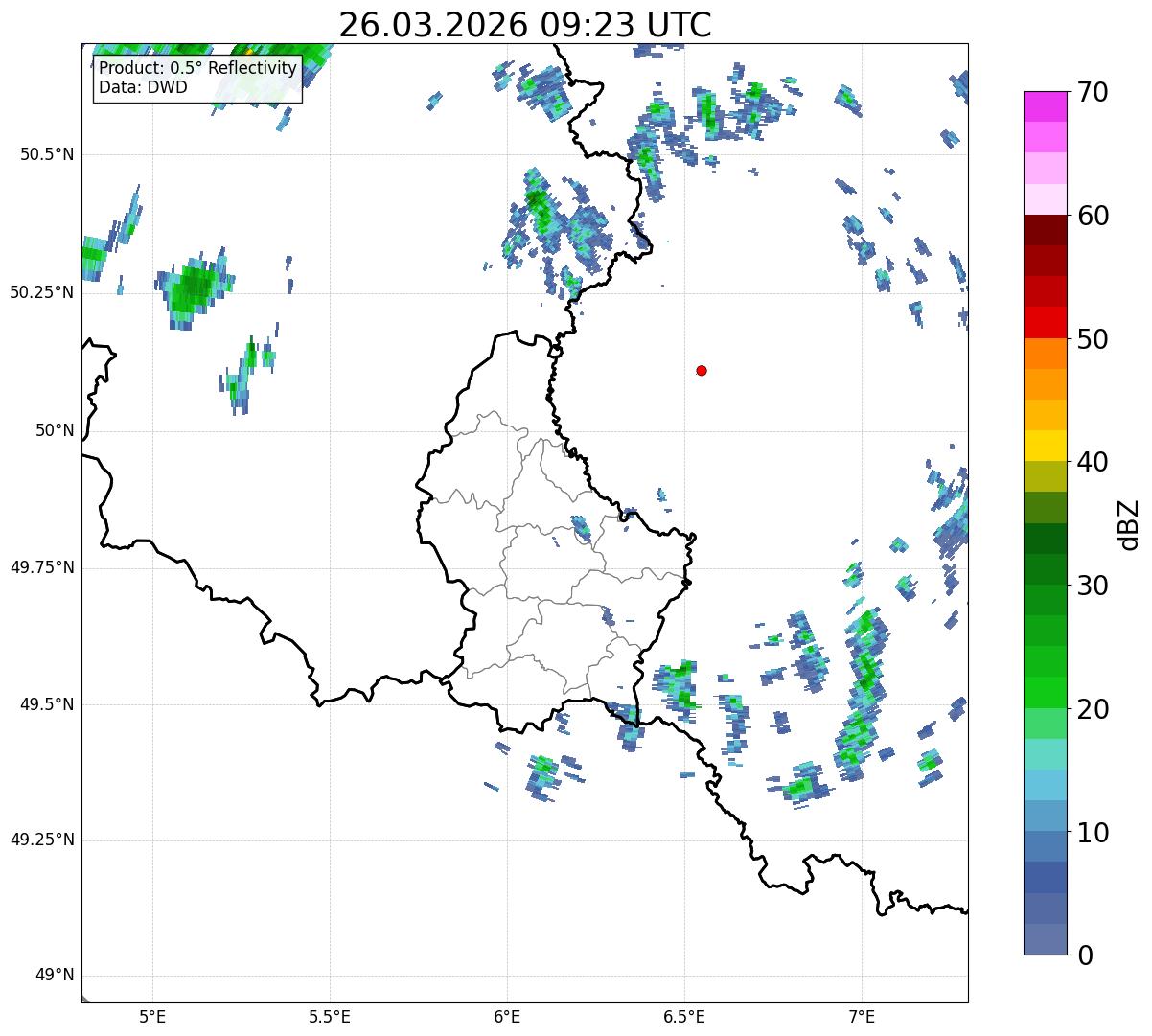1152x1036 pixels.
Task: Pick the olive colorbar swatch below 40
Action: click(x=1046, y=477)
